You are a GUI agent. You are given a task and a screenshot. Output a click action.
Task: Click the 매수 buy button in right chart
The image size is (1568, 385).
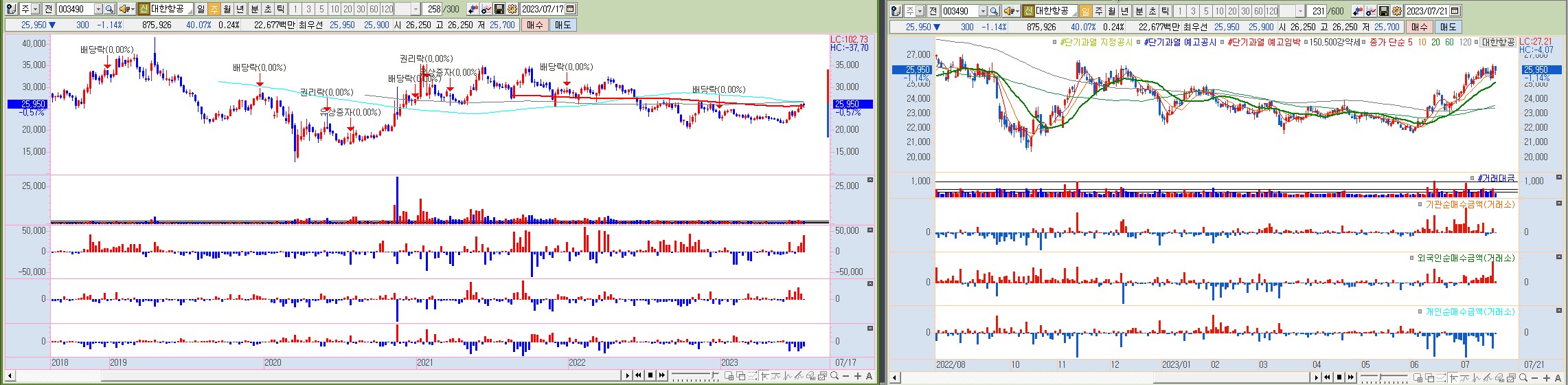1419,26
